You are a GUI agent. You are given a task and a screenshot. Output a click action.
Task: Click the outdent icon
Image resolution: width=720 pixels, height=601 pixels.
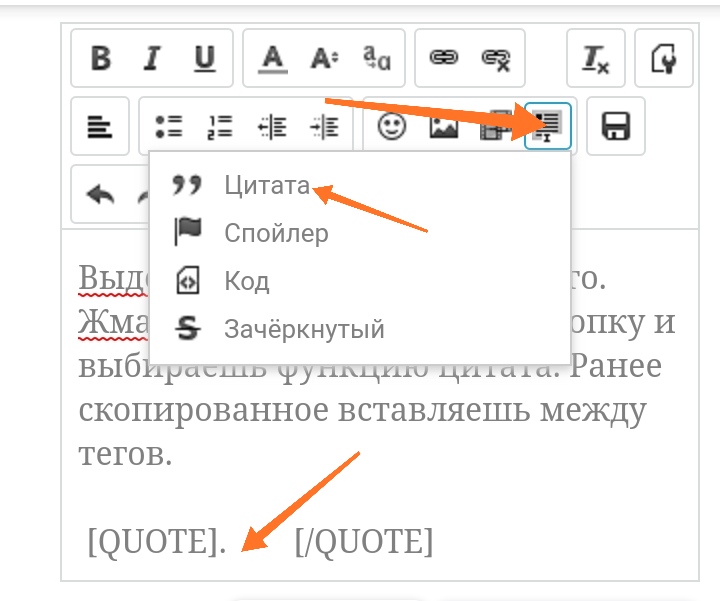click(x=272, y=127)
